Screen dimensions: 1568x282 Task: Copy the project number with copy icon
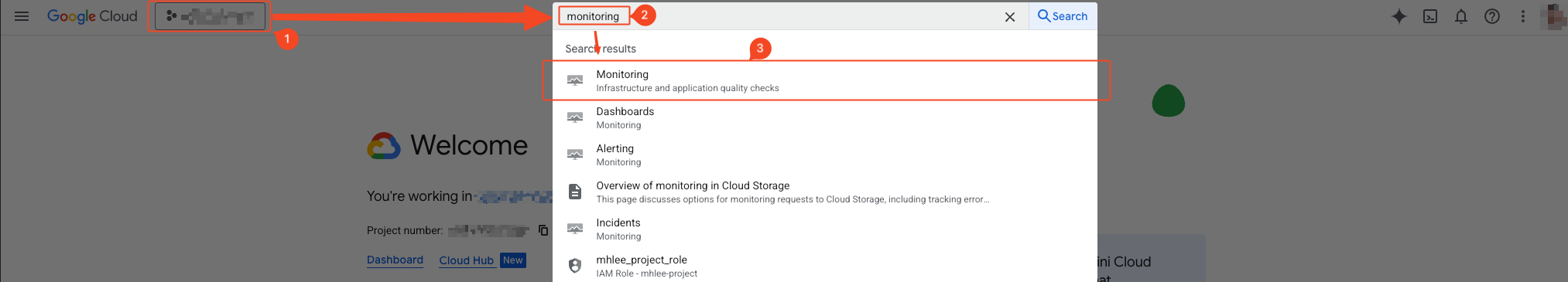[x=543, y=230]
